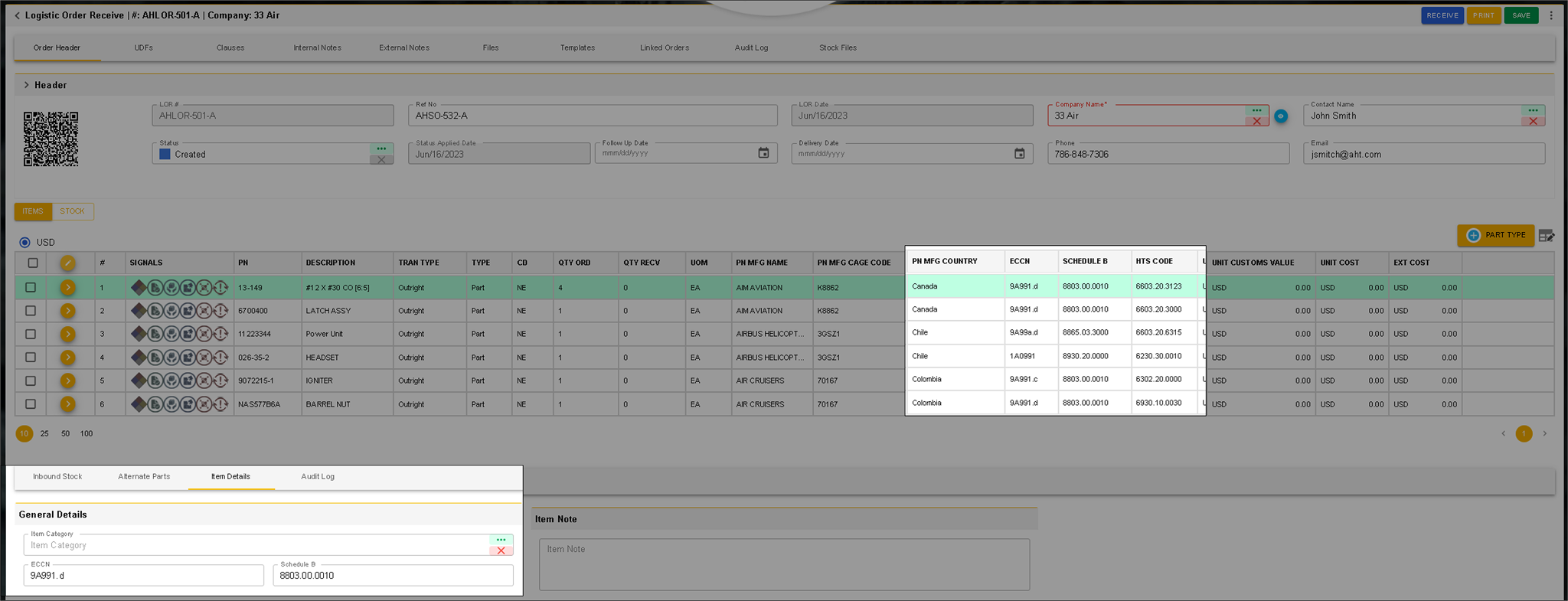The height and width of the screenshot is (601, 1568).
Task: Select the USD currency radio button
Action: [25, 242]
